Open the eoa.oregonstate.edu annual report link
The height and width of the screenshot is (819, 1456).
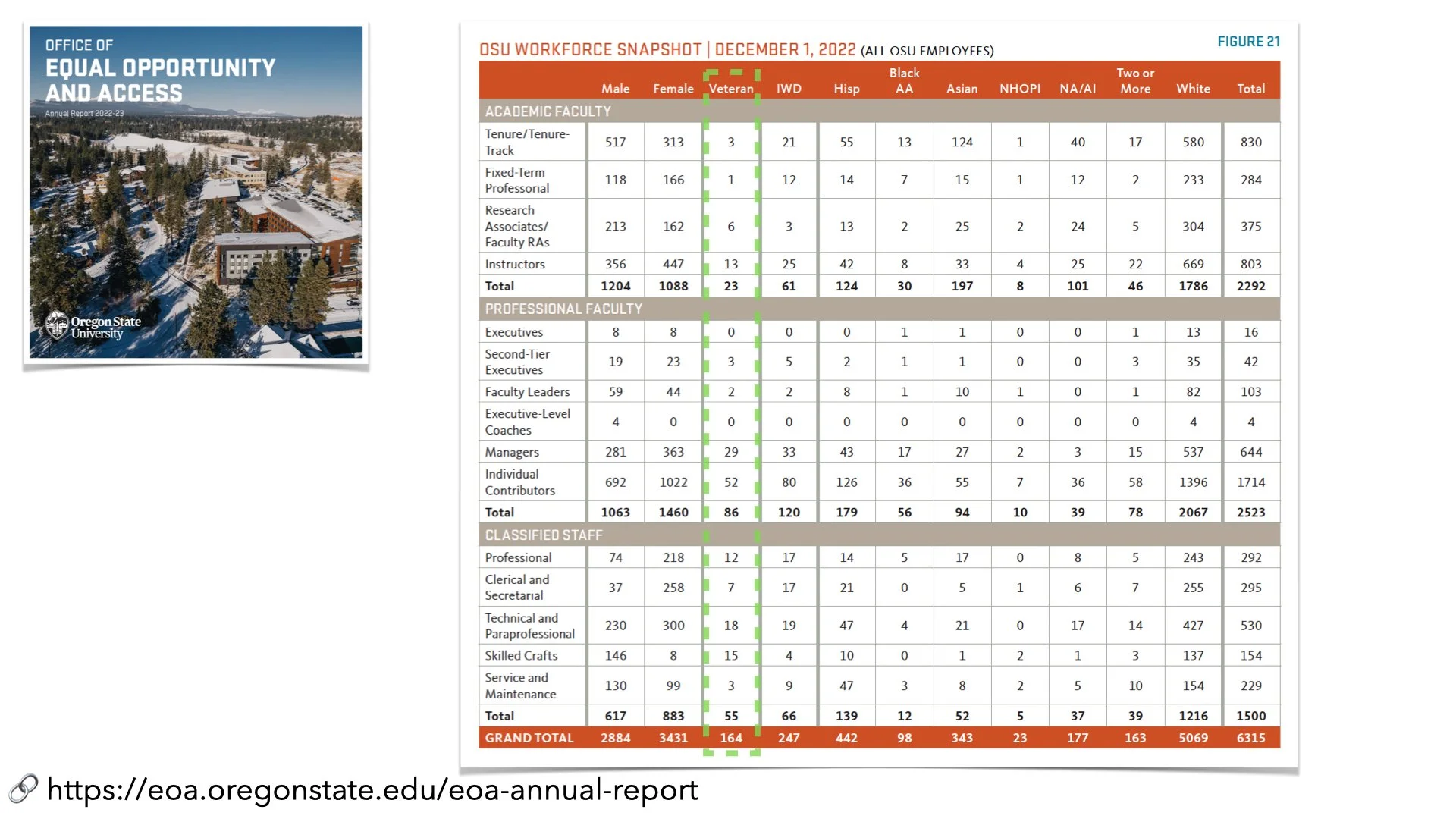372,790
